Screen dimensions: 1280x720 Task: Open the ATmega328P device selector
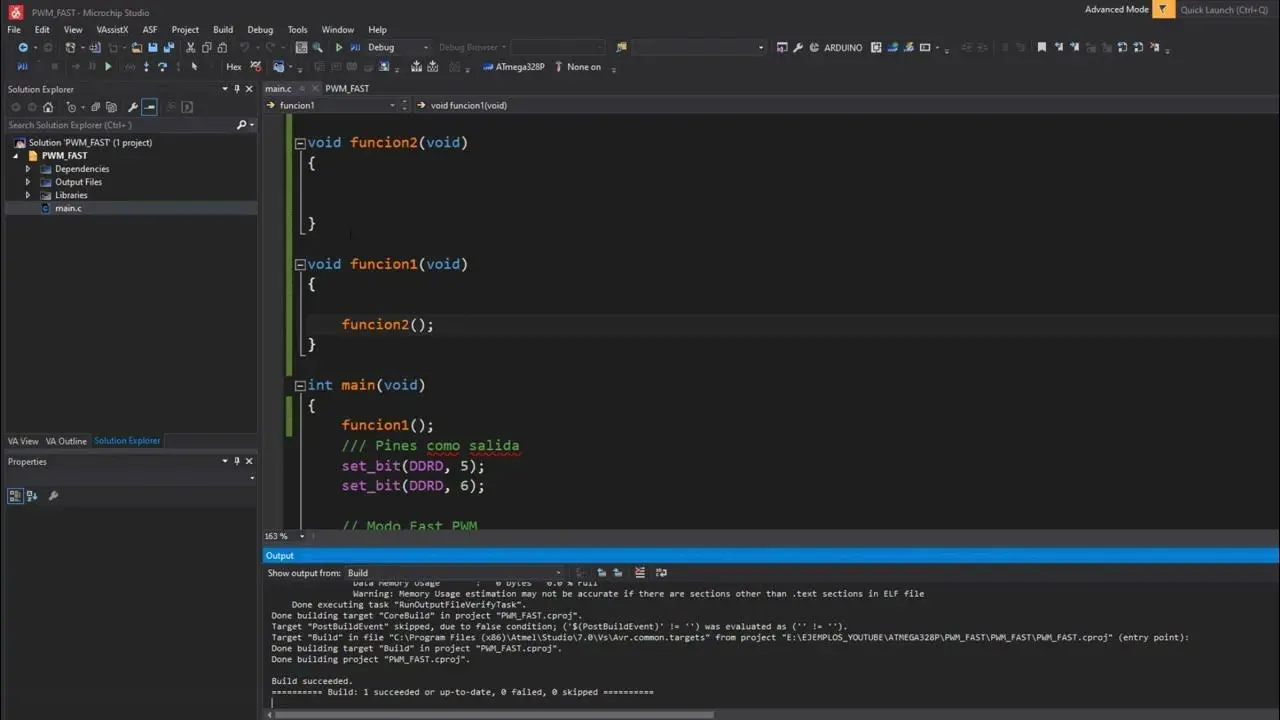[x=519, y=67]
